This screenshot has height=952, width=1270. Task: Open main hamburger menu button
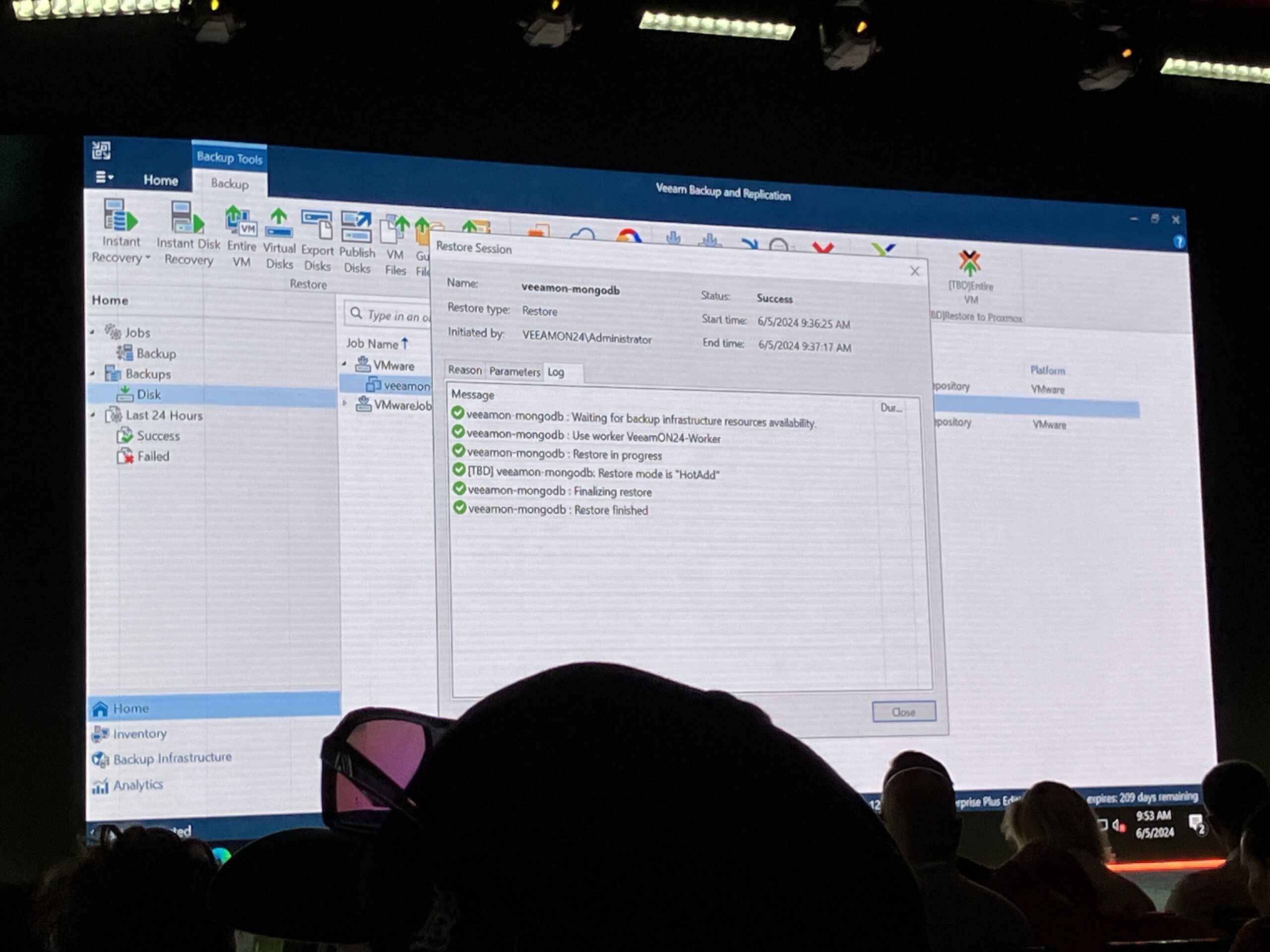[104, 178]
